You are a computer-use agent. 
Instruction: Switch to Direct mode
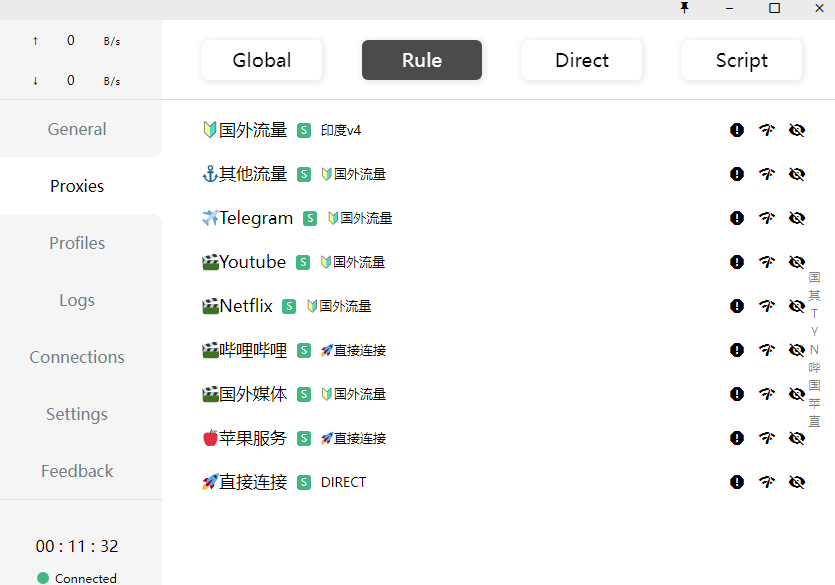(x=582, y=60)
